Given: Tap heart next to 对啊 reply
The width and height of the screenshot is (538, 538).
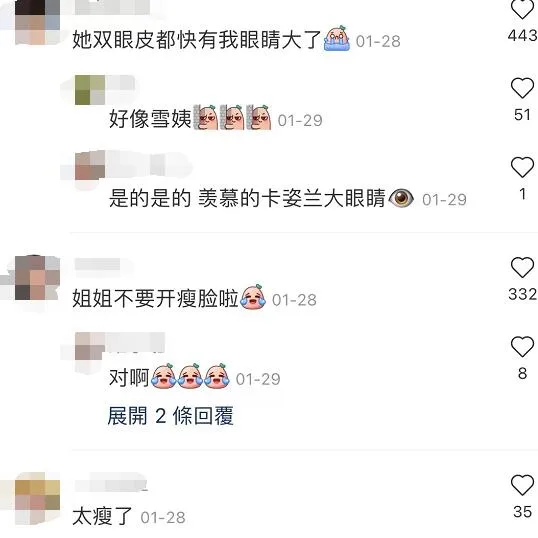Looking at the screenshot, I should pyautogui.click(x=522, y=346).
